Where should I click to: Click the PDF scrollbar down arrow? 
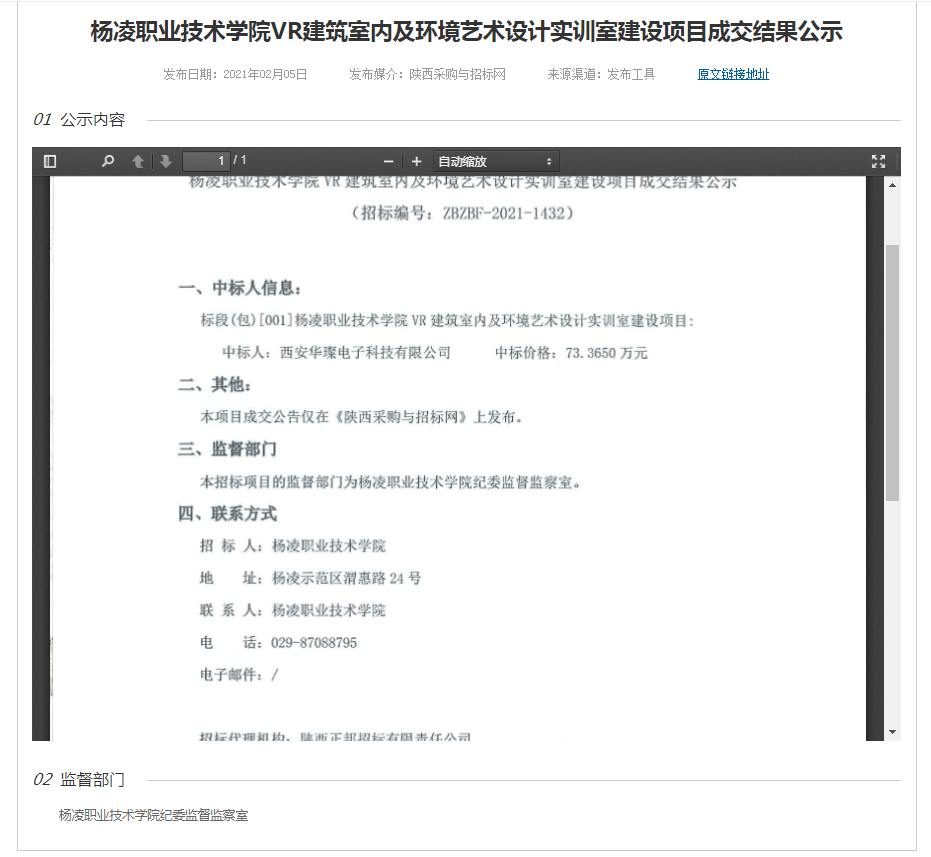892,732
